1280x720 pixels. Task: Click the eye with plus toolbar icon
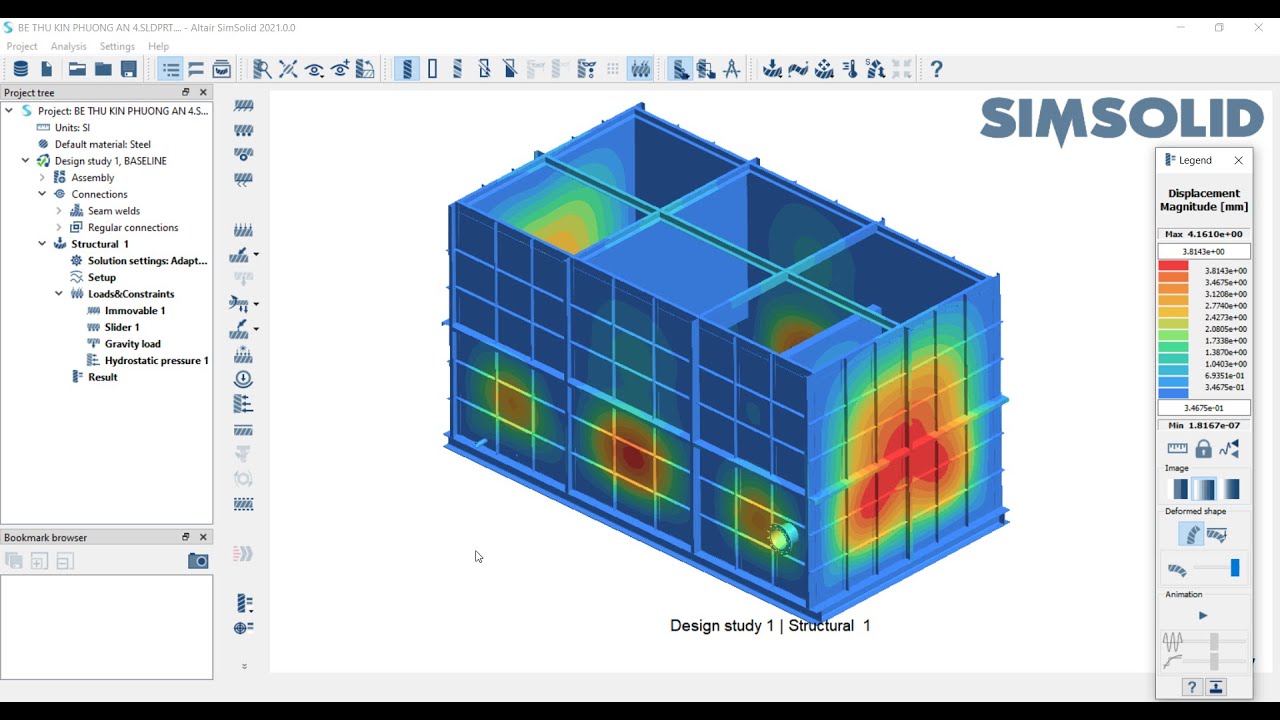pyautogui.click(x=340, y=69)
